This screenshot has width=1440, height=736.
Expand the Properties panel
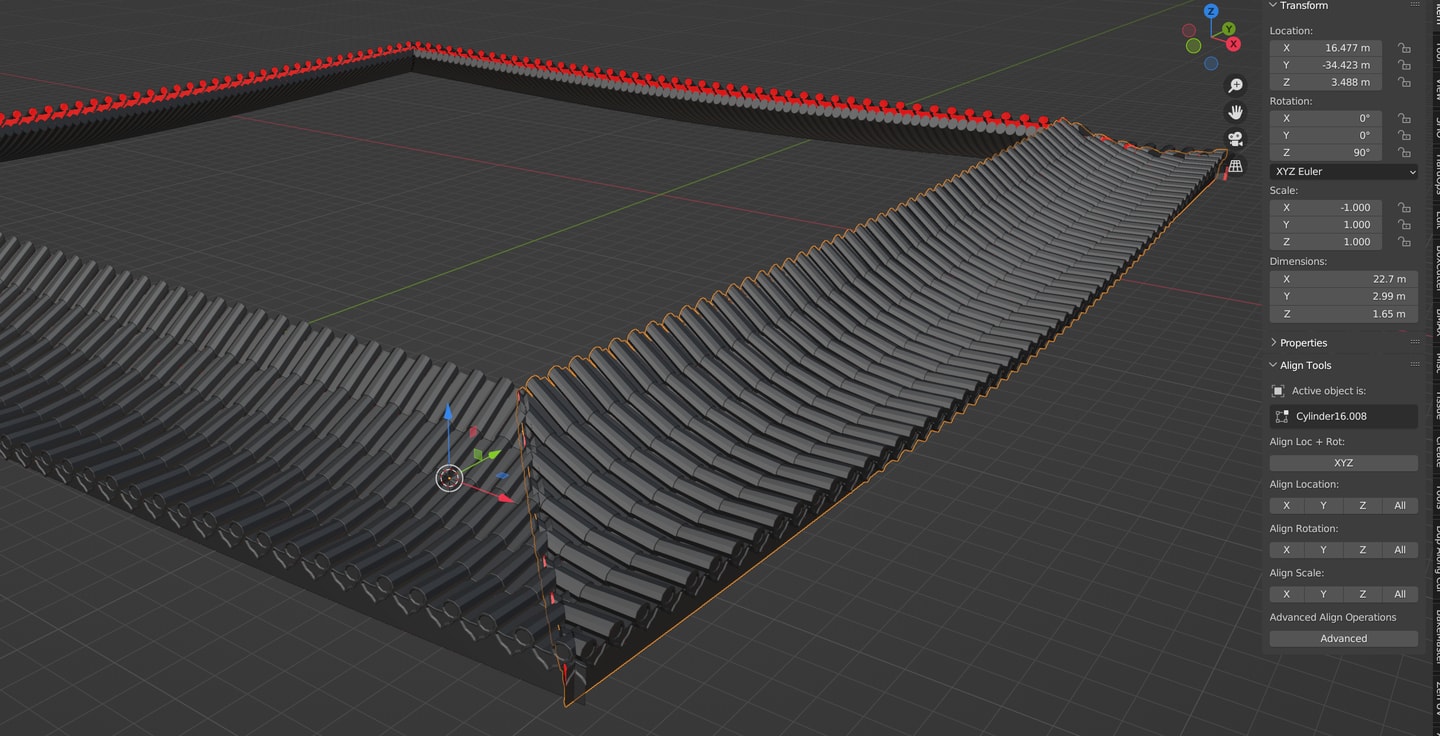1273,343
